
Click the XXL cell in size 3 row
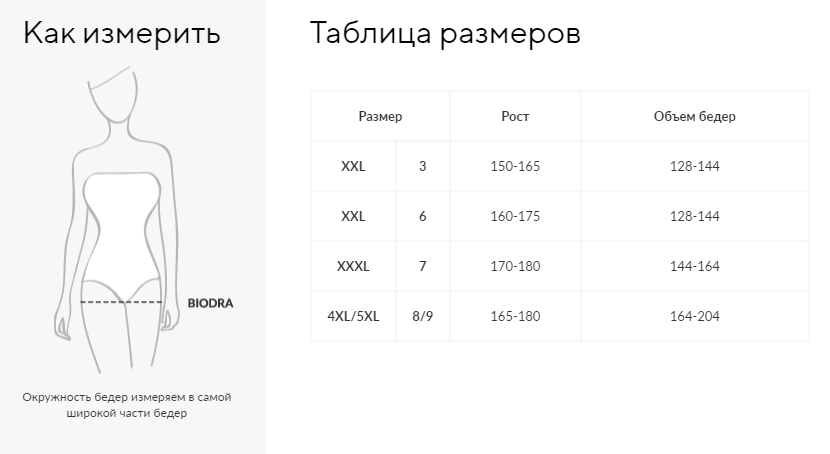pyautogui.click(x=353, y=166)
